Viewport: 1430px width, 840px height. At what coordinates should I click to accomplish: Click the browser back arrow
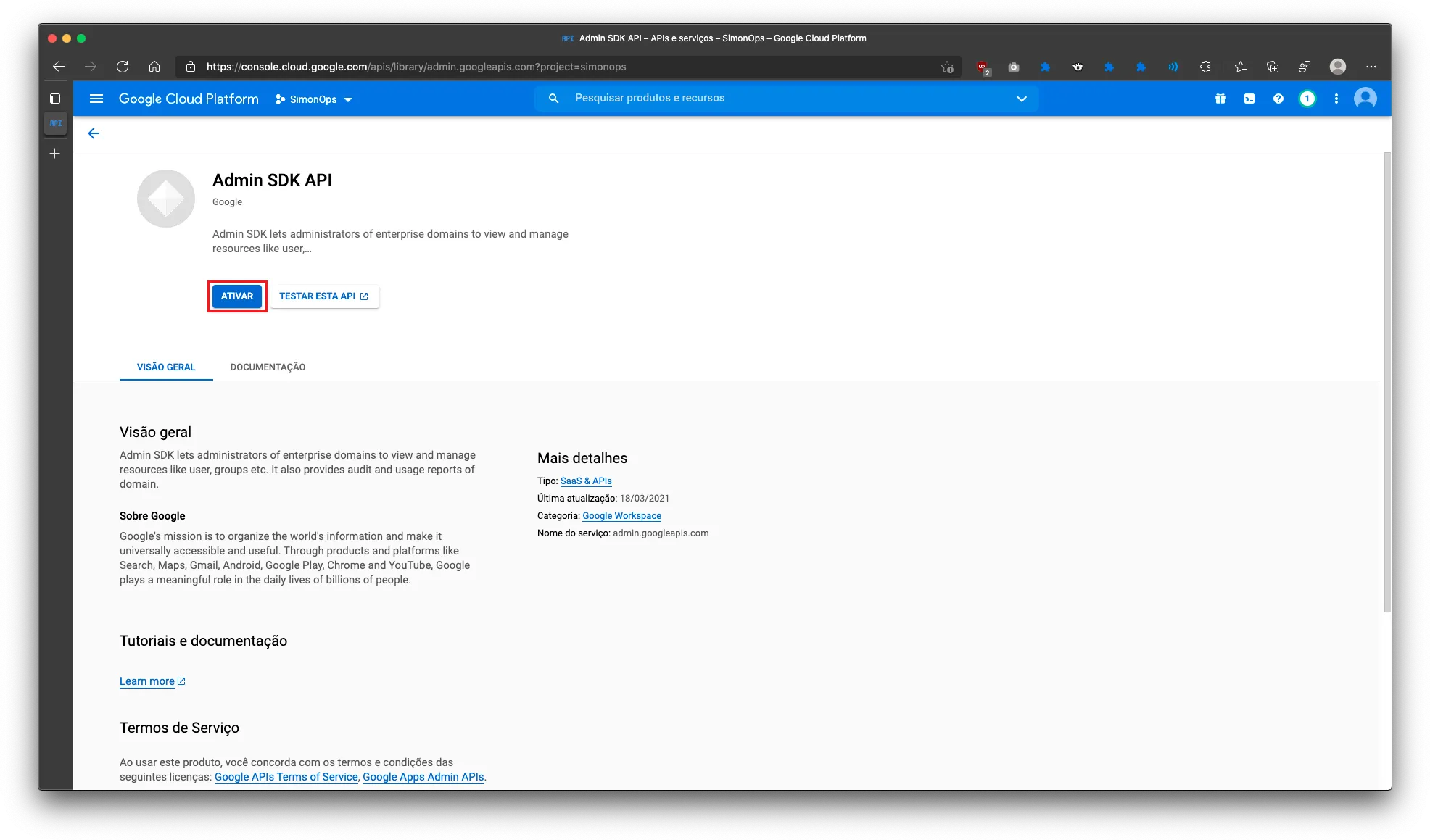click(59, 67)
